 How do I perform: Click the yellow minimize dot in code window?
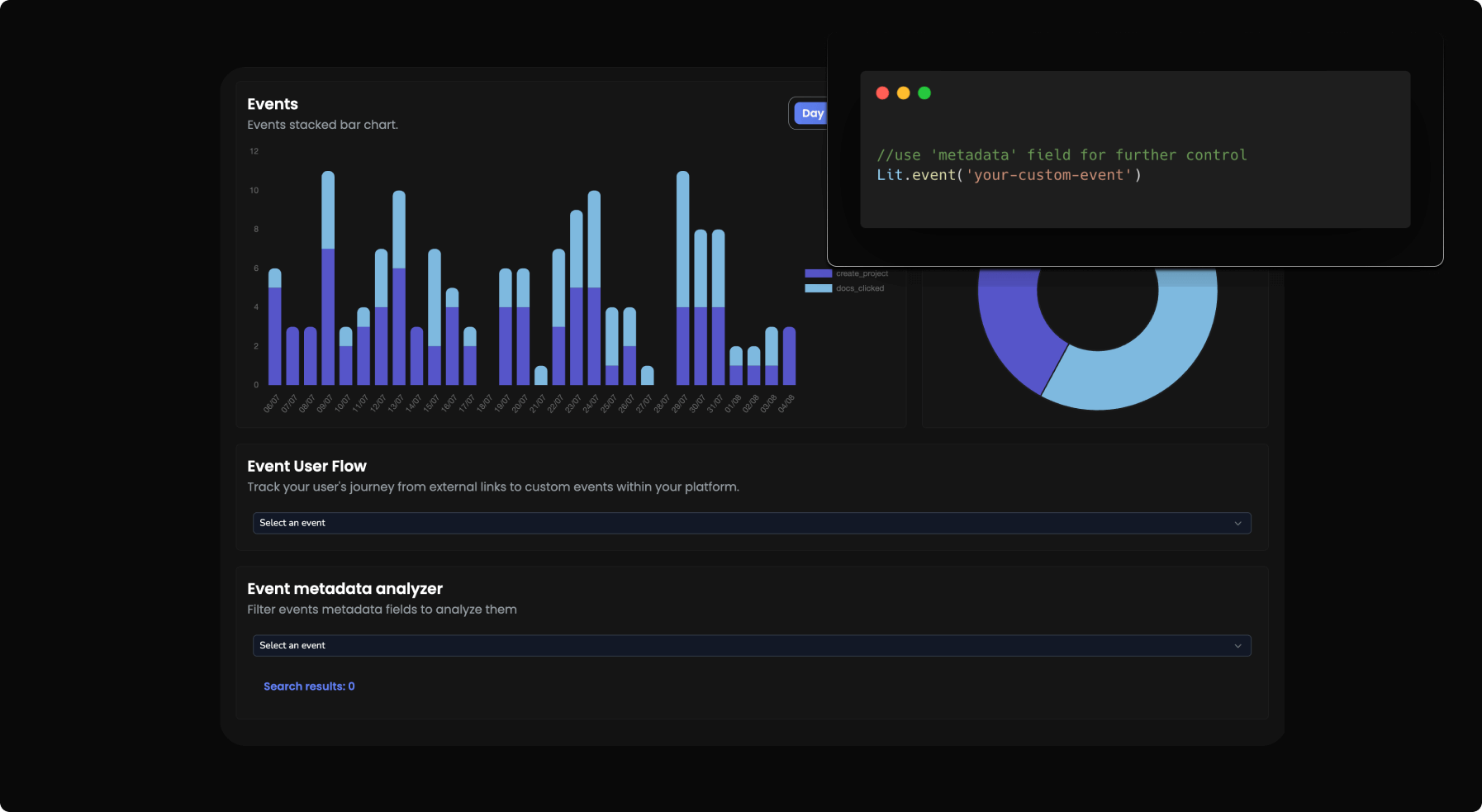904,93
